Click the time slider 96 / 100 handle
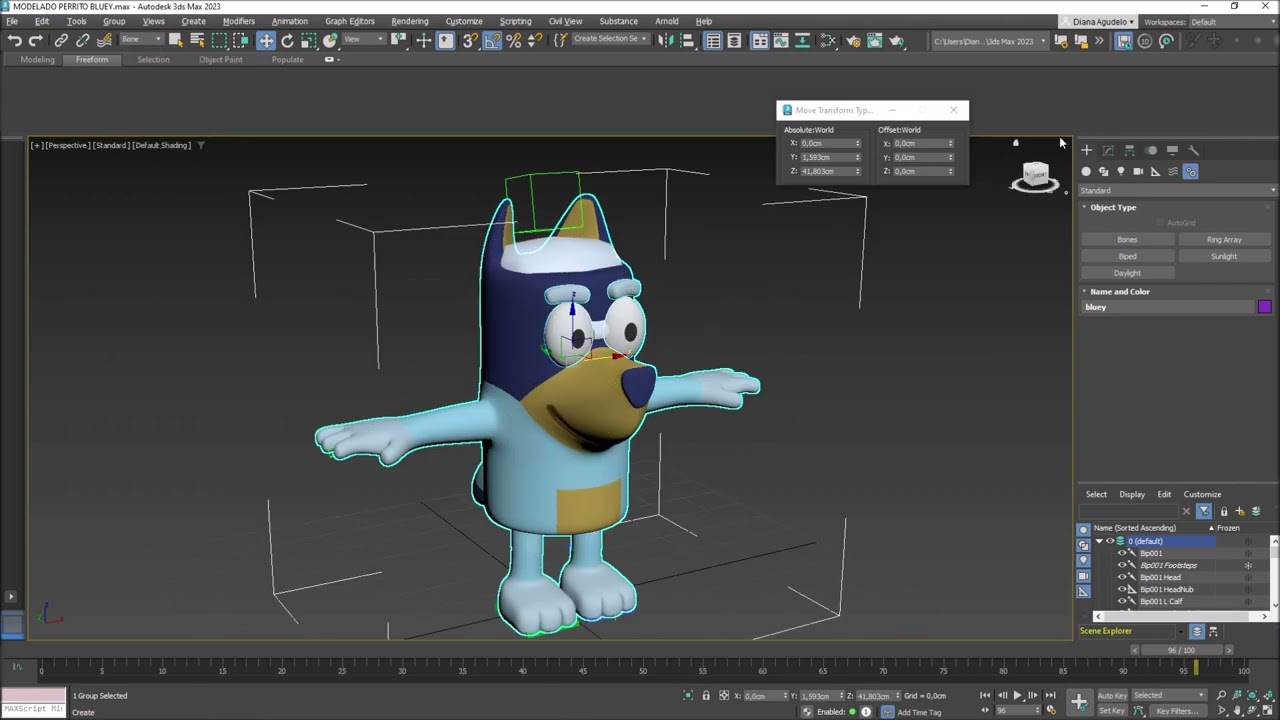The height and width of the screenshot is (720, 1280). click(x=1182, y=650)
